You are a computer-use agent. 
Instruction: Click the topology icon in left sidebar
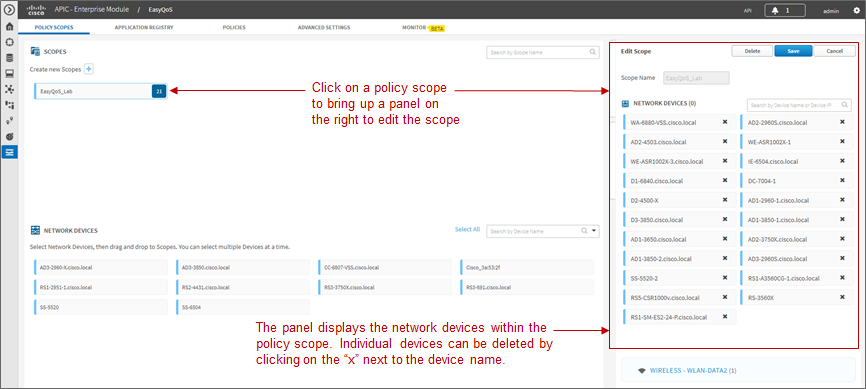[x=9, y=89]
